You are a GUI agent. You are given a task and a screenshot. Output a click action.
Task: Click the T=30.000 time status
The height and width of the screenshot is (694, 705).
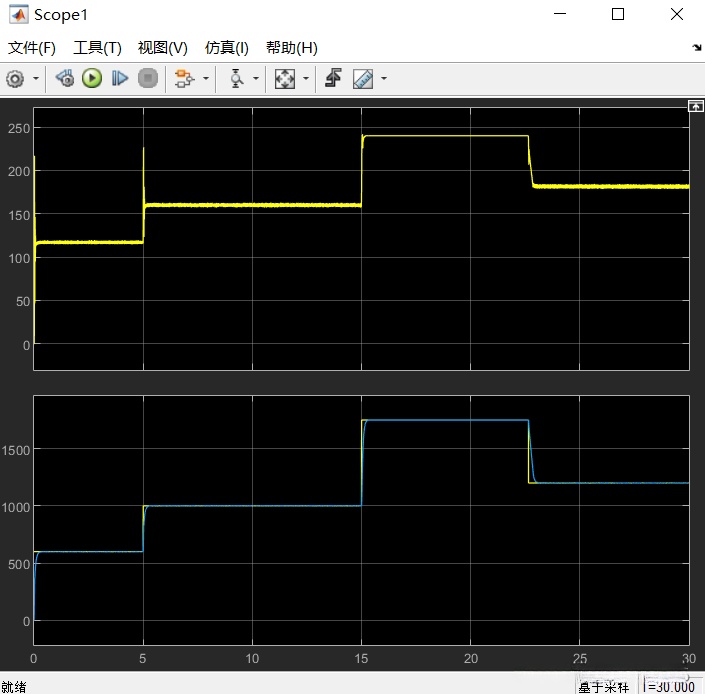coord(669,686)
